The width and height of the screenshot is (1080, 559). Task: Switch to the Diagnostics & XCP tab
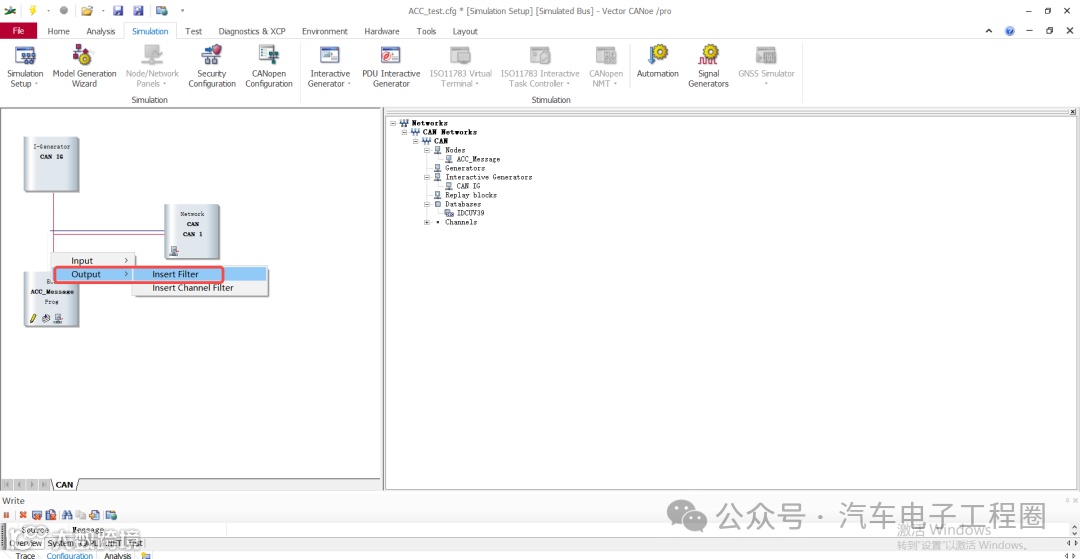252,31
